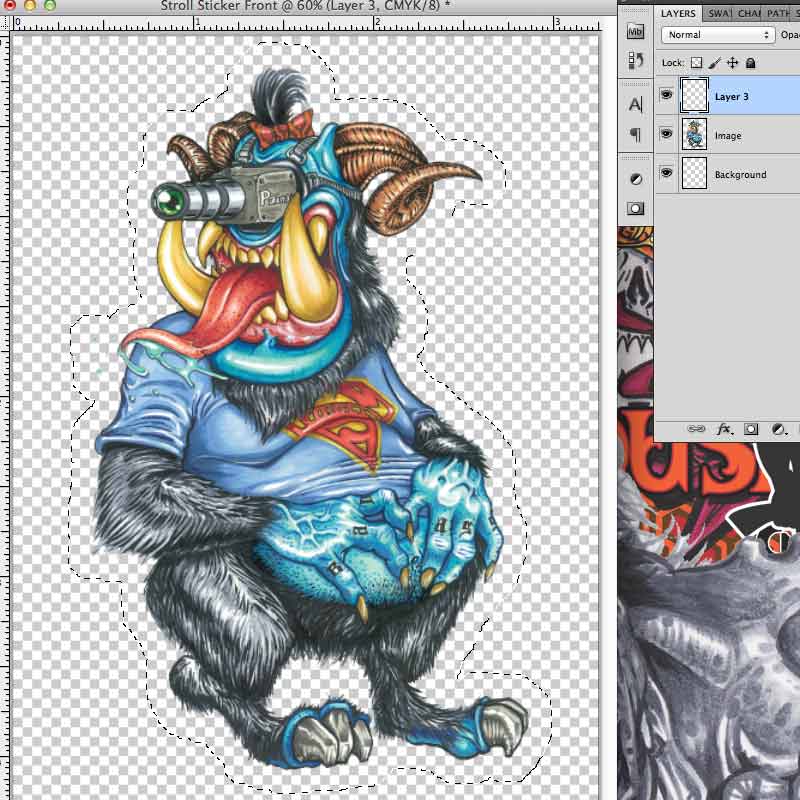
Task: Click the link layers icon
Action: (x=696, y=429)
